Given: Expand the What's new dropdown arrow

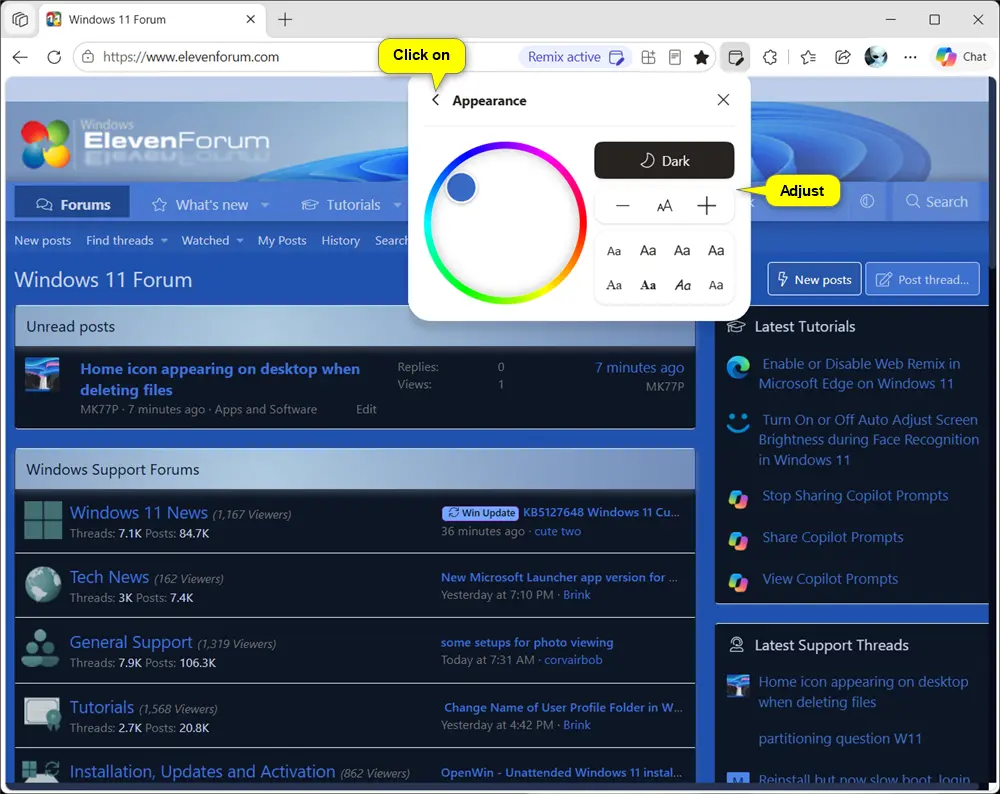Looking at the screenshot, I should 265,205.
